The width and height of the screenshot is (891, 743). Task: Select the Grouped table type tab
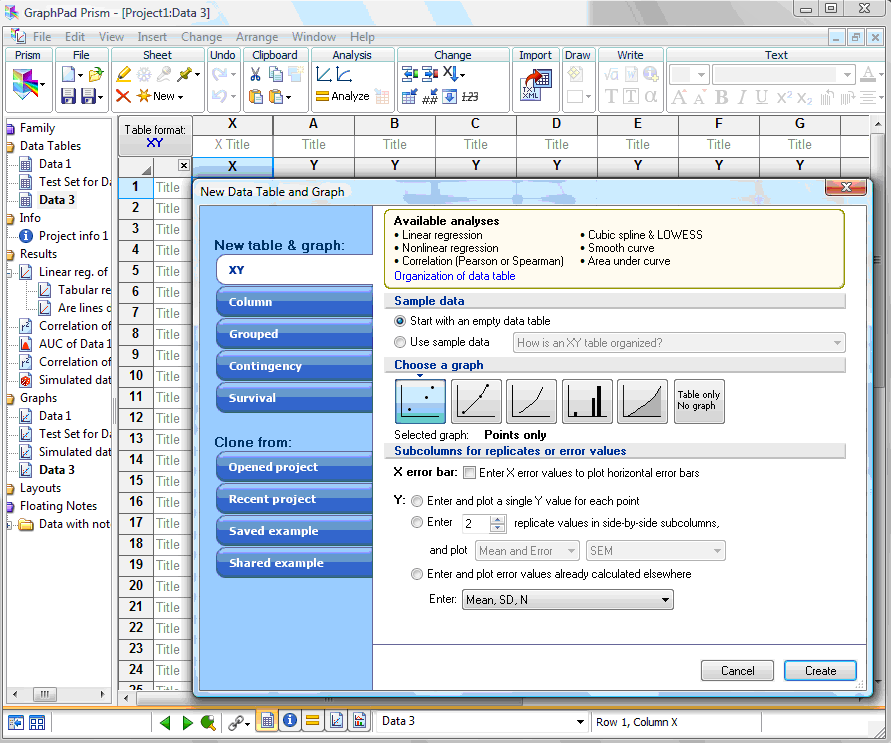[294, 333]
